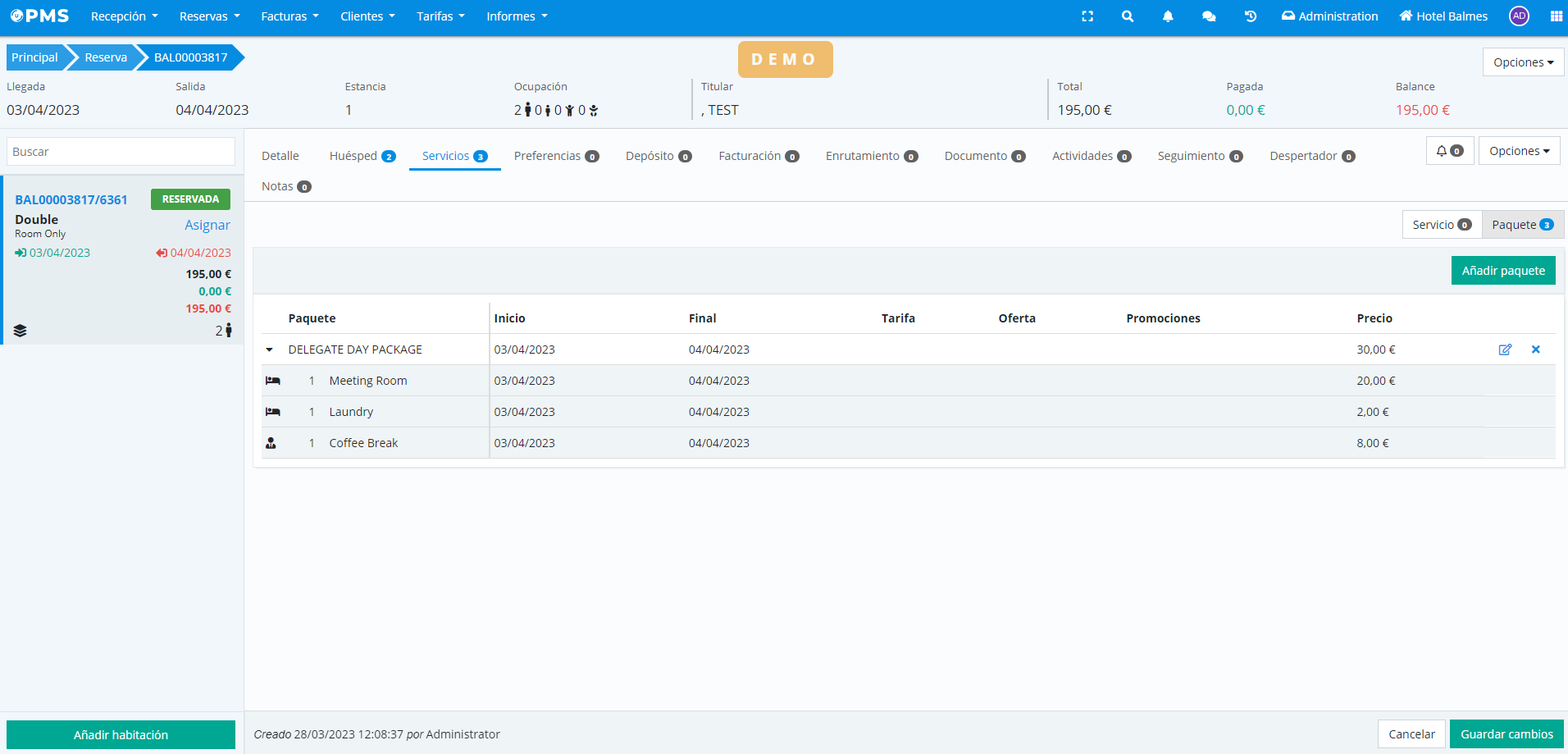Click the history clock icon

pyautogui.click(x=1250, y=16)
